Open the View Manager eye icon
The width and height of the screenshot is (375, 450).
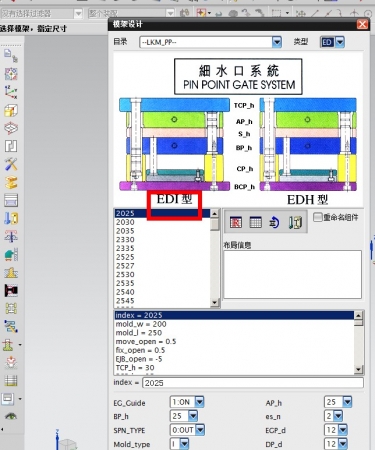(11, 416)
